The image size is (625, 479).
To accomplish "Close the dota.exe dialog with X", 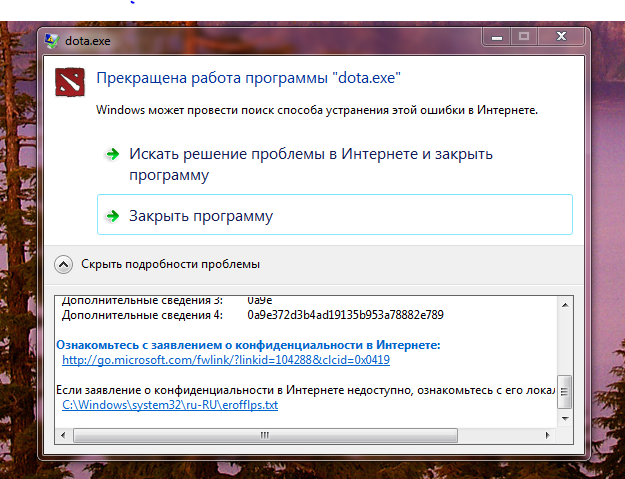I will tap(561, 37).
